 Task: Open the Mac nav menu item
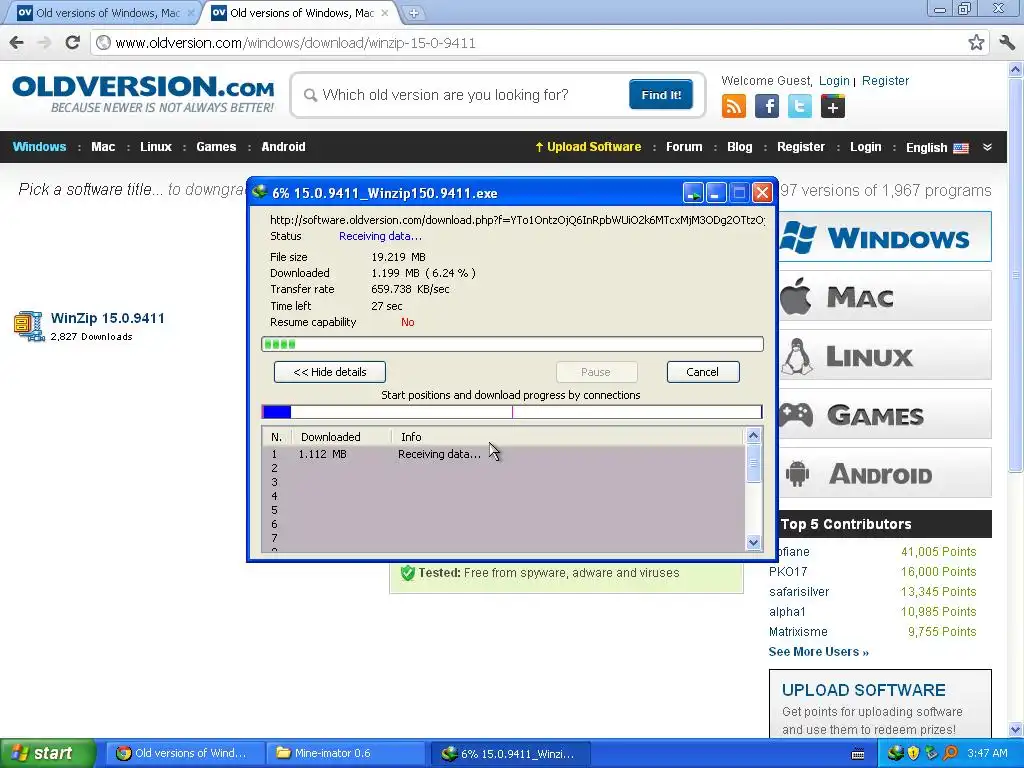pyautogui.click(x=103, y=146)
